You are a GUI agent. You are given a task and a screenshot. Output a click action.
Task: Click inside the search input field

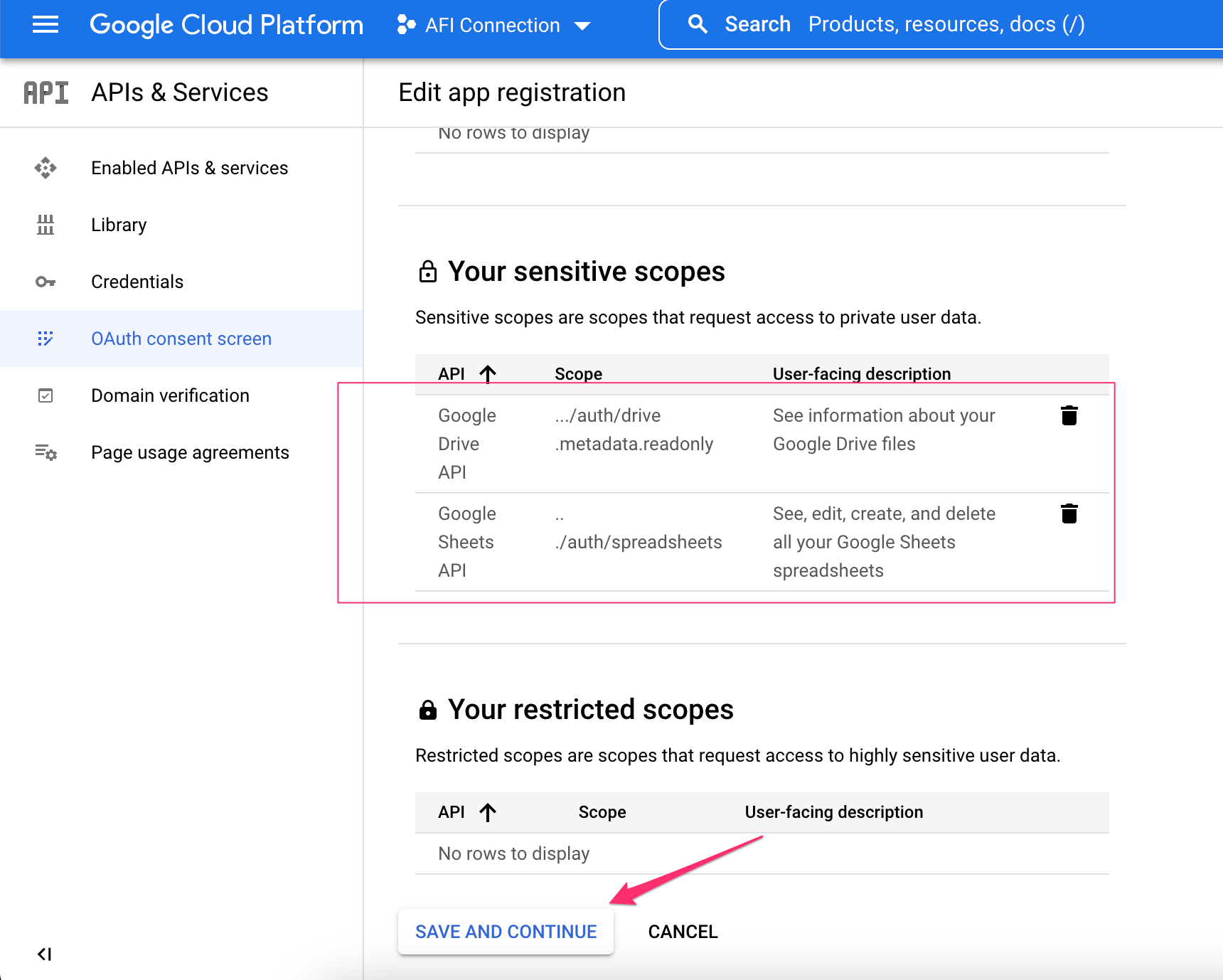point(924,23)
